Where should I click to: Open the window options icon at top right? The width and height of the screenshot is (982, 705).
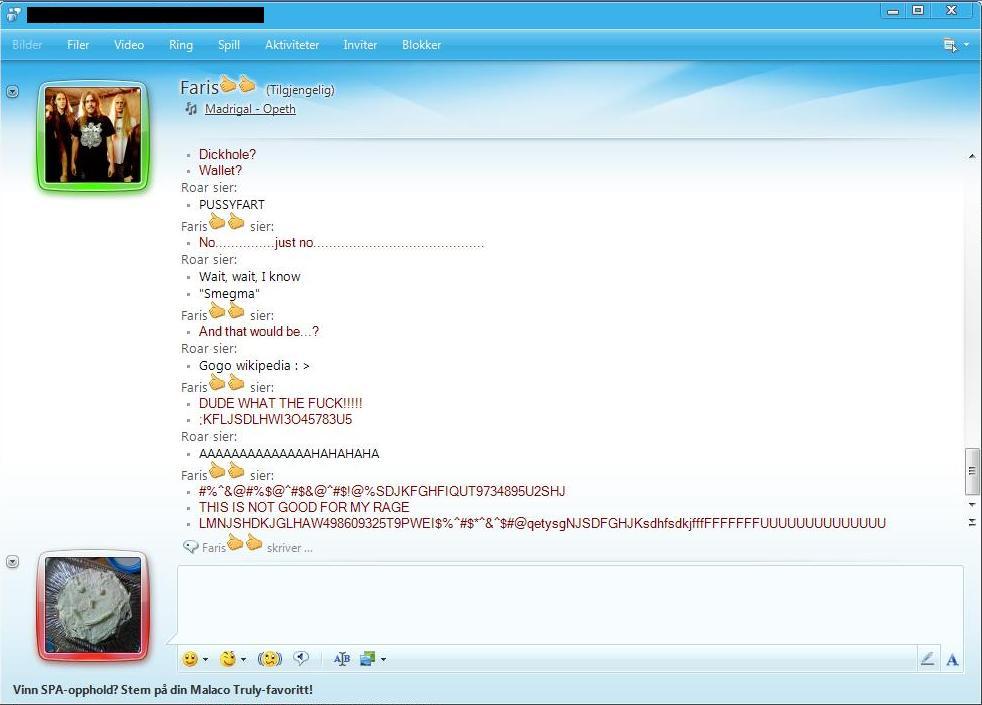[x=950, y=45]
